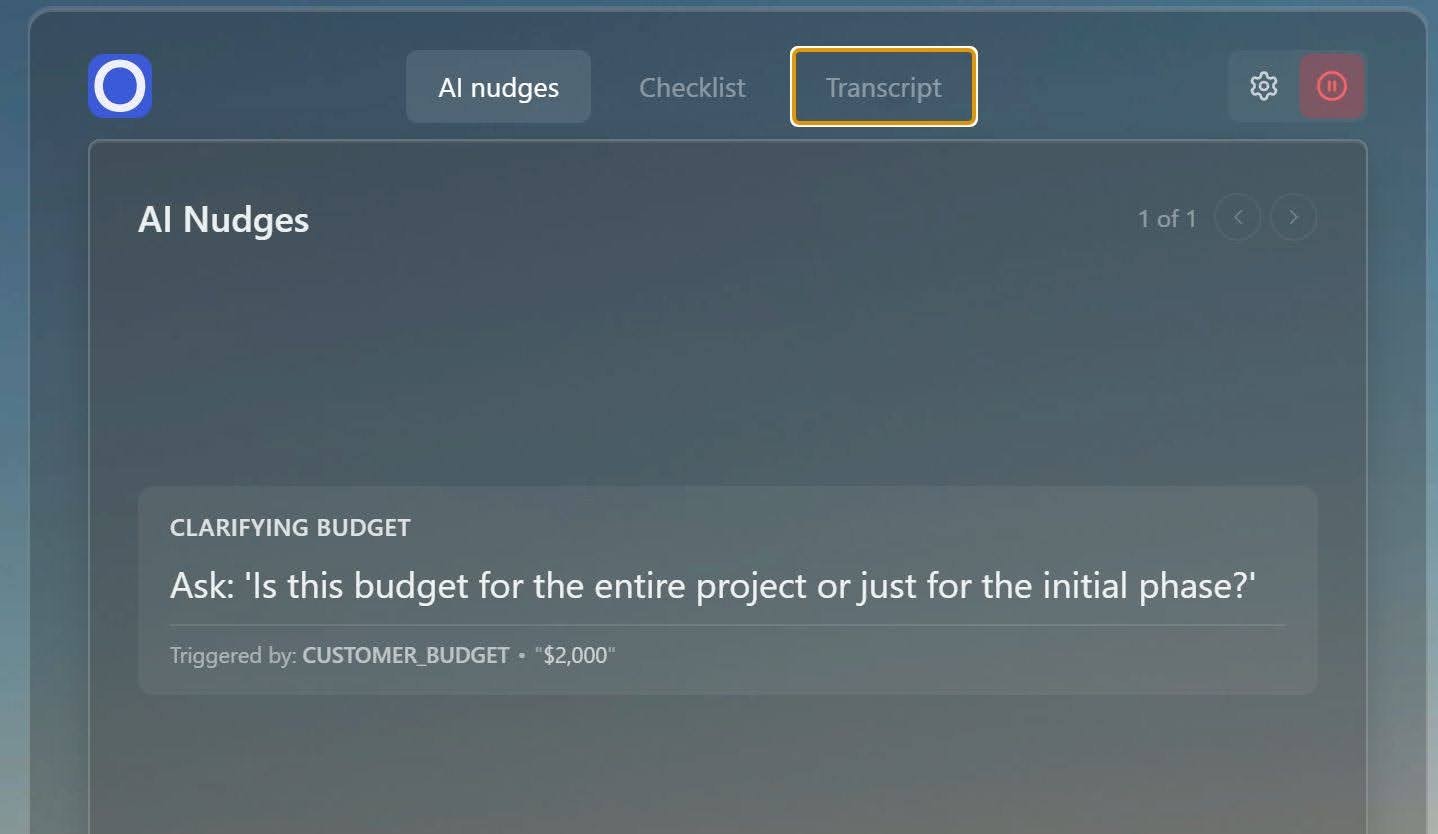1438x834 pixels.
Task: Click the CUSTOMER_BUDGET trigger keyword
Action: (406, 655)
